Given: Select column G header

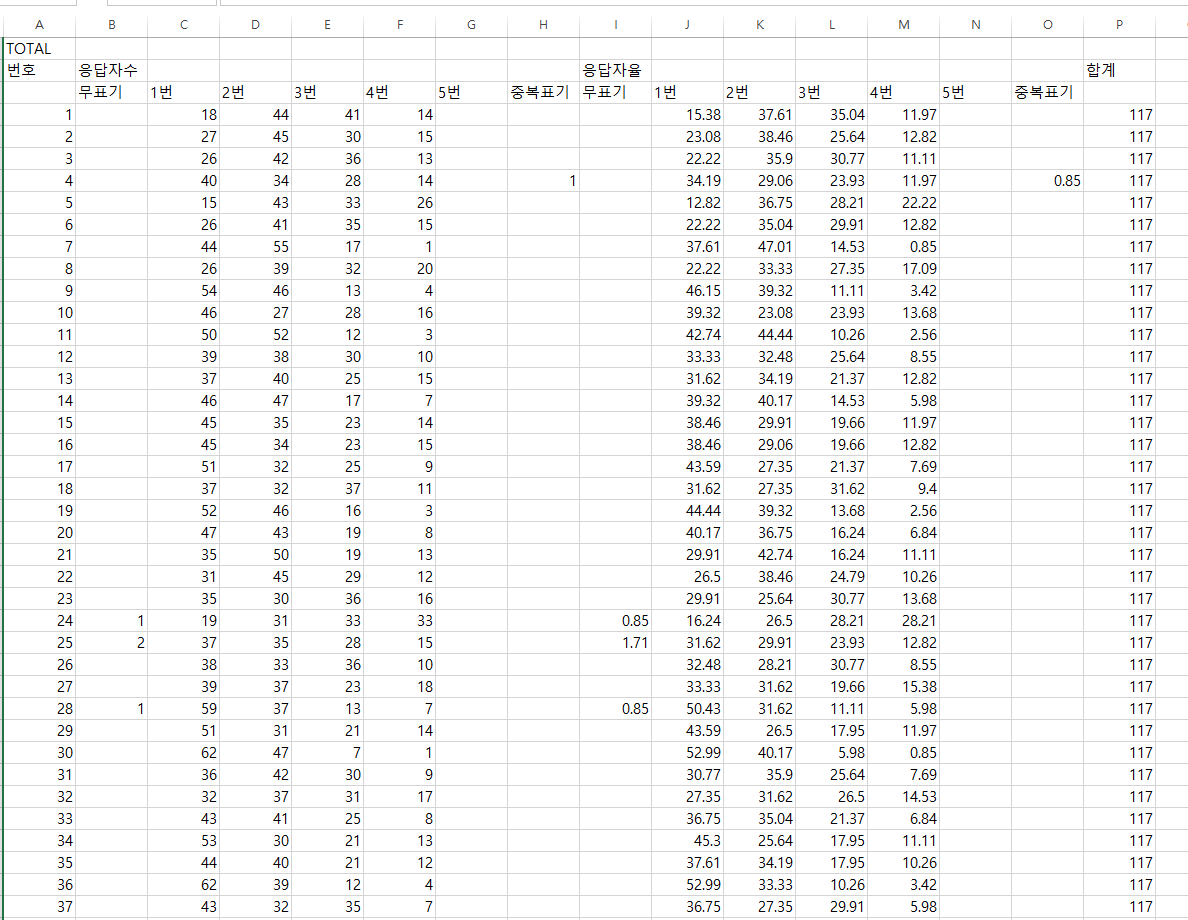Looking at the screenshot, I should (x=471, y=25).
